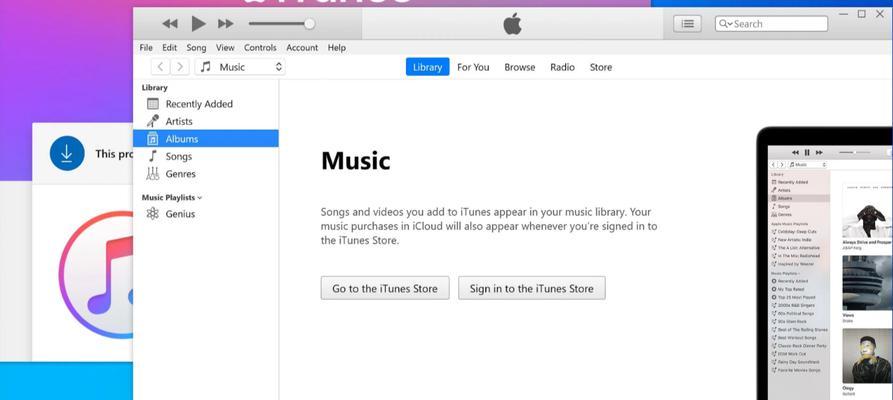
Task: Click the rewind previous track button
Action: coord(170,23)
